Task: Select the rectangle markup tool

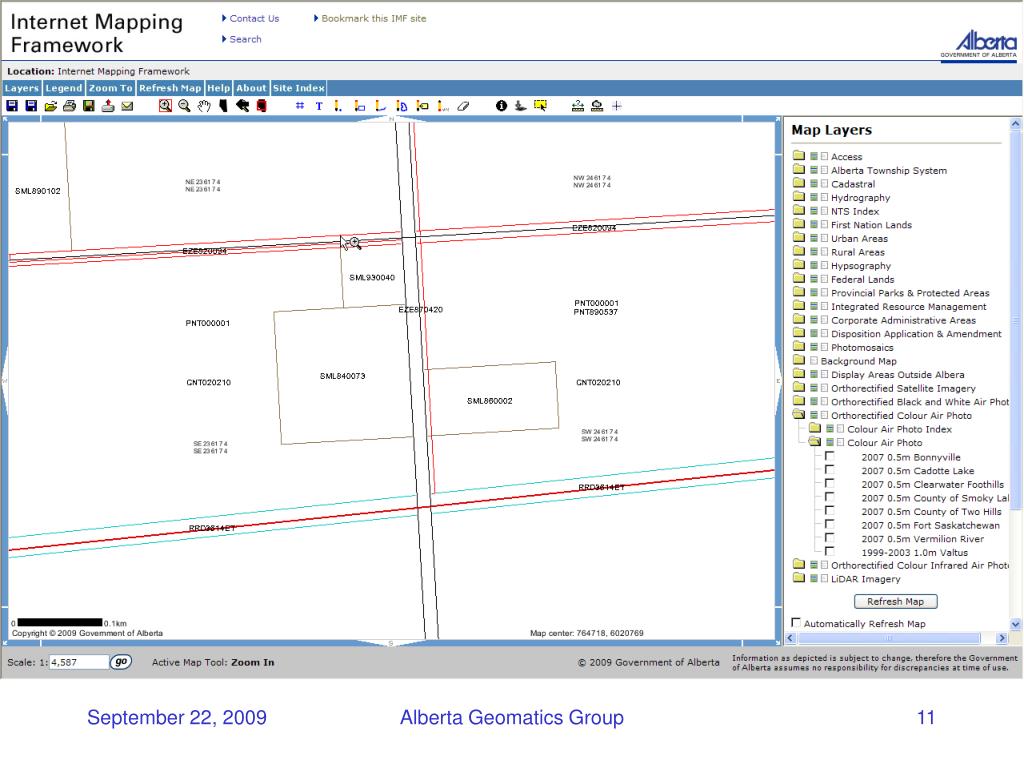Action: click(x=359, y=106)
